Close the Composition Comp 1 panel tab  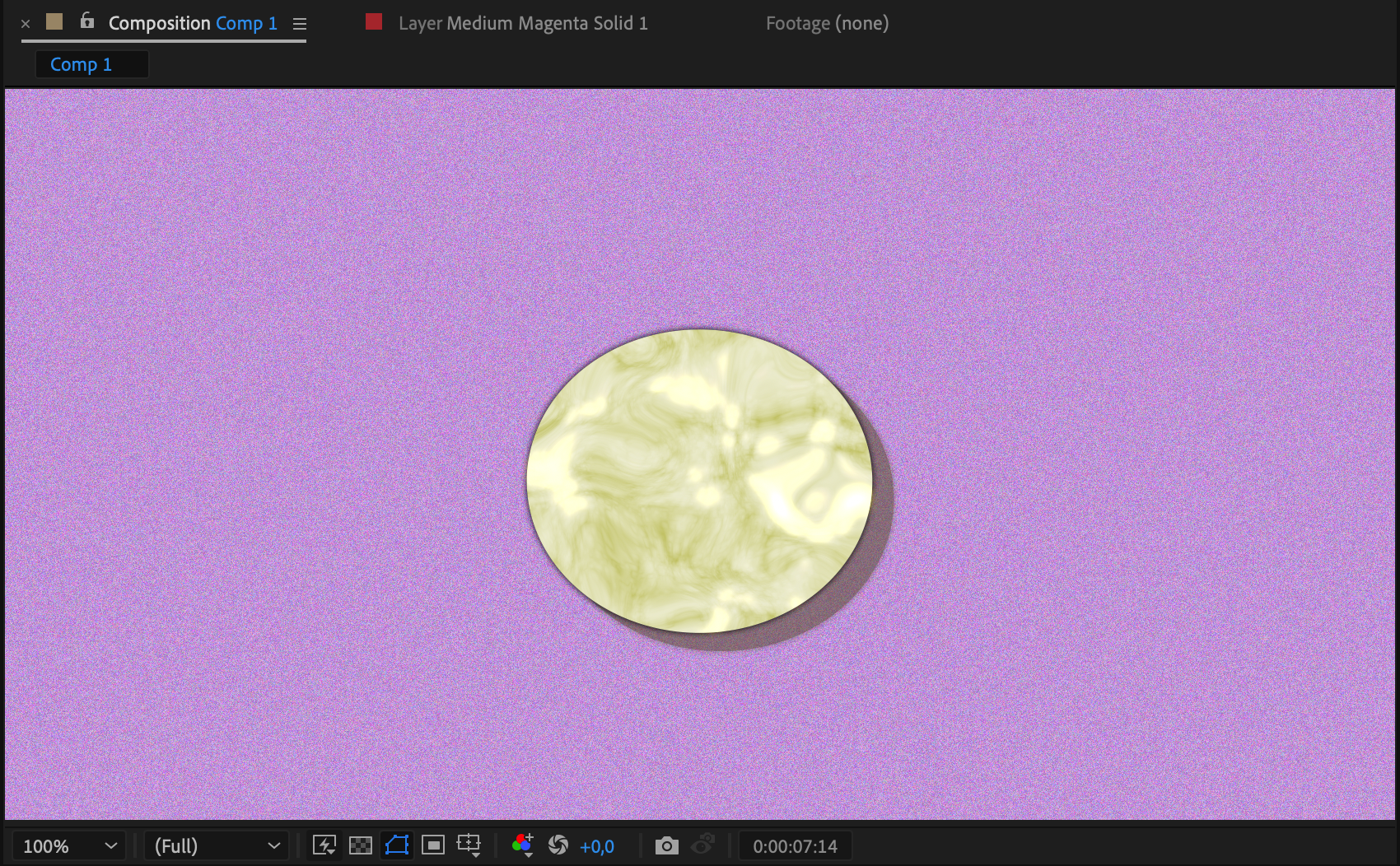[x=26, y=24]
